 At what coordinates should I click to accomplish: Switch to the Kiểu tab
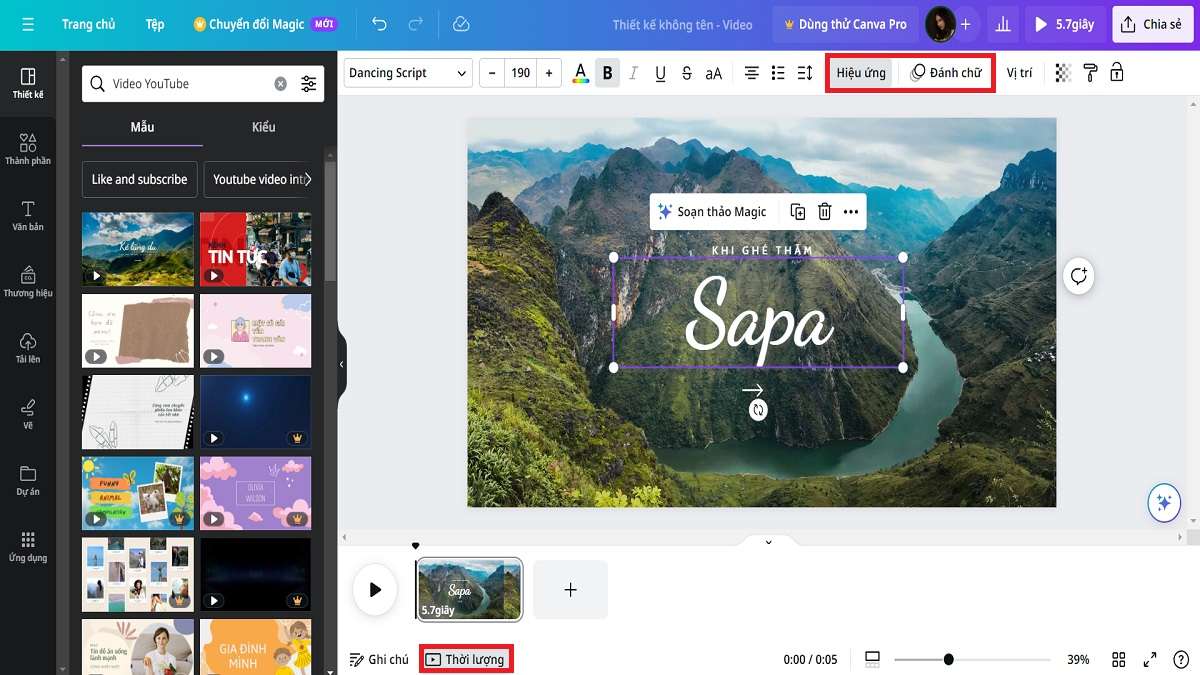pyautogui.click(x=264, y=127)
